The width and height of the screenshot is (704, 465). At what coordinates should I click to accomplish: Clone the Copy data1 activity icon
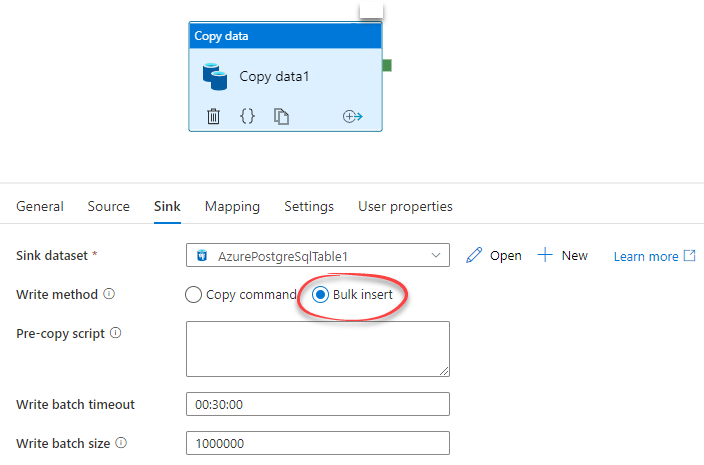pyautogui.click(x=282, y=116)
